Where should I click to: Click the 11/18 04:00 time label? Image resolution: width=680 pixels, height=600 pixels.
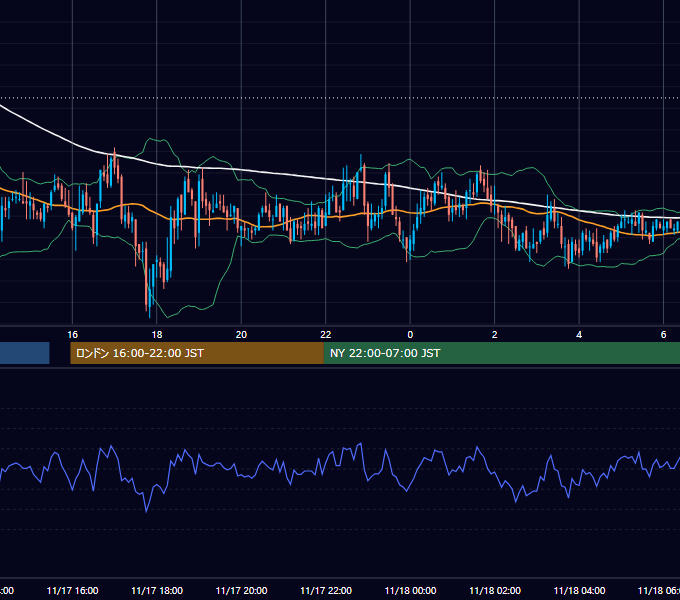pyautogui.click(x=579, y=590)
